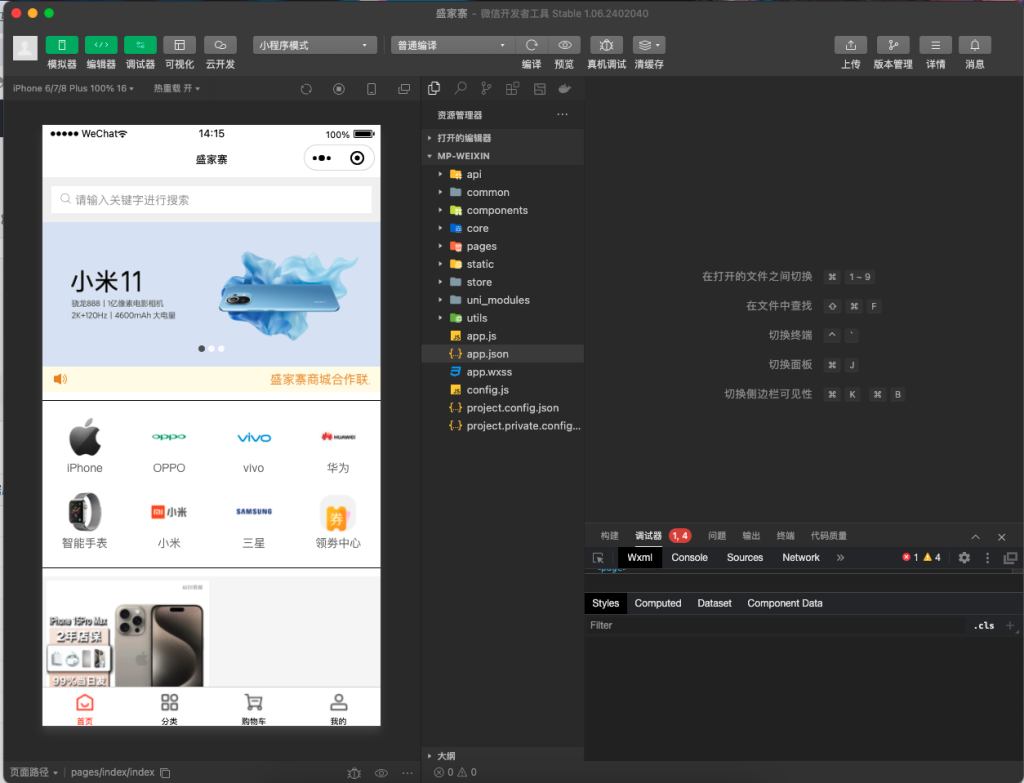The width and height of the screenshot is (1024, 783).
Task: Click the simulator stop record icon
Action: pos(339,89)
